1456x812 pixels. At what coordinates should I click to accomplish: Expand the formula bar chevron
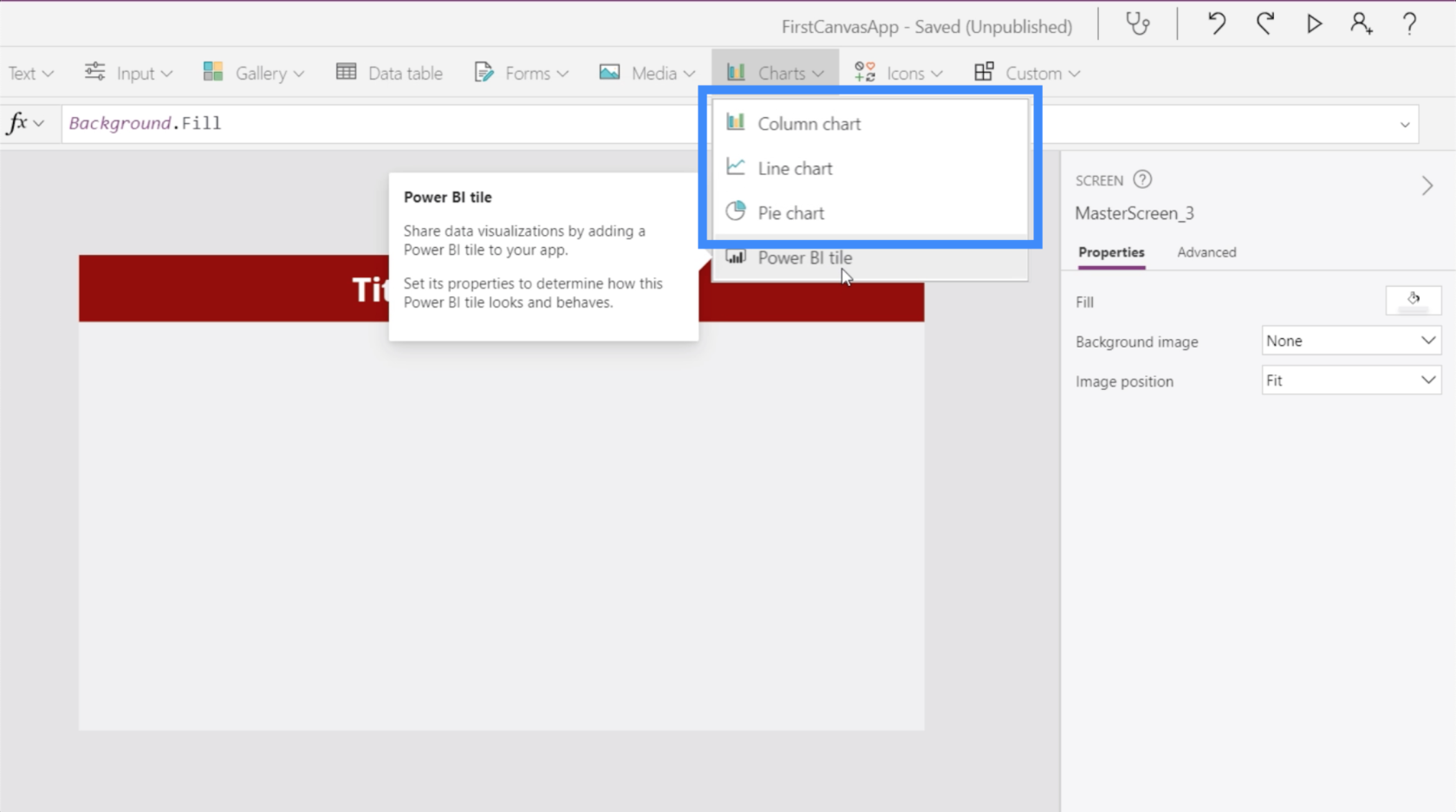[1405, 125]
